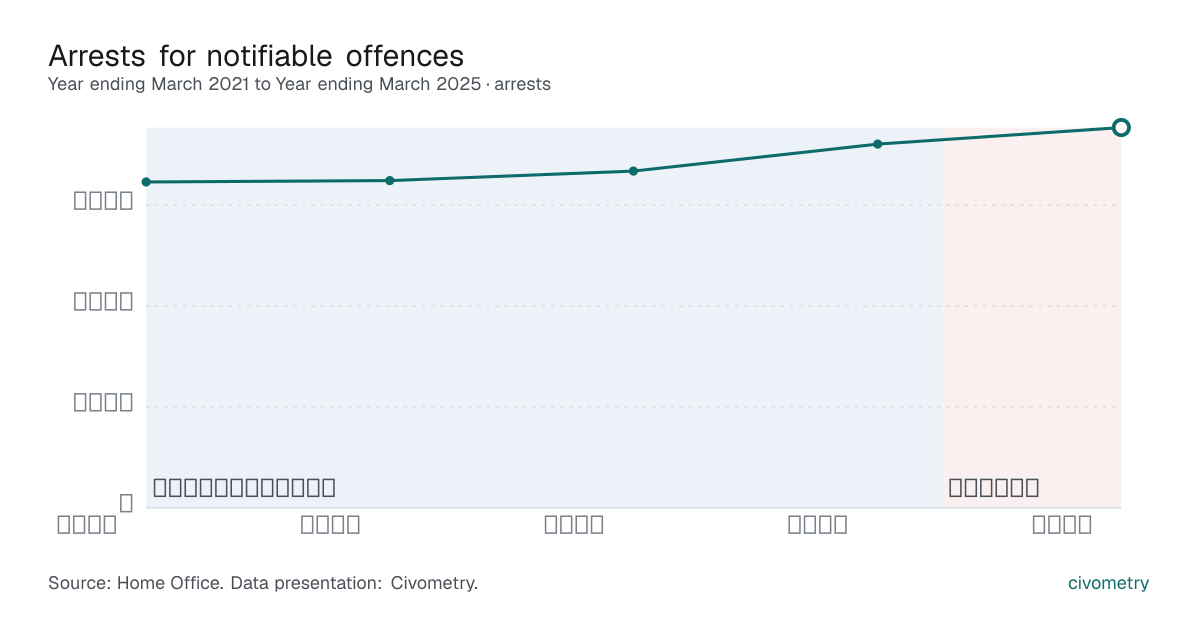
Task: Click the data point before the hollow marker
Action: (877, 144)
